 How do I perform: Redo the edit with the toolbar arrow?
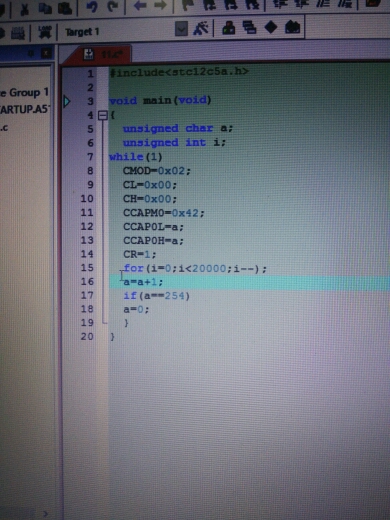point(113,6)
